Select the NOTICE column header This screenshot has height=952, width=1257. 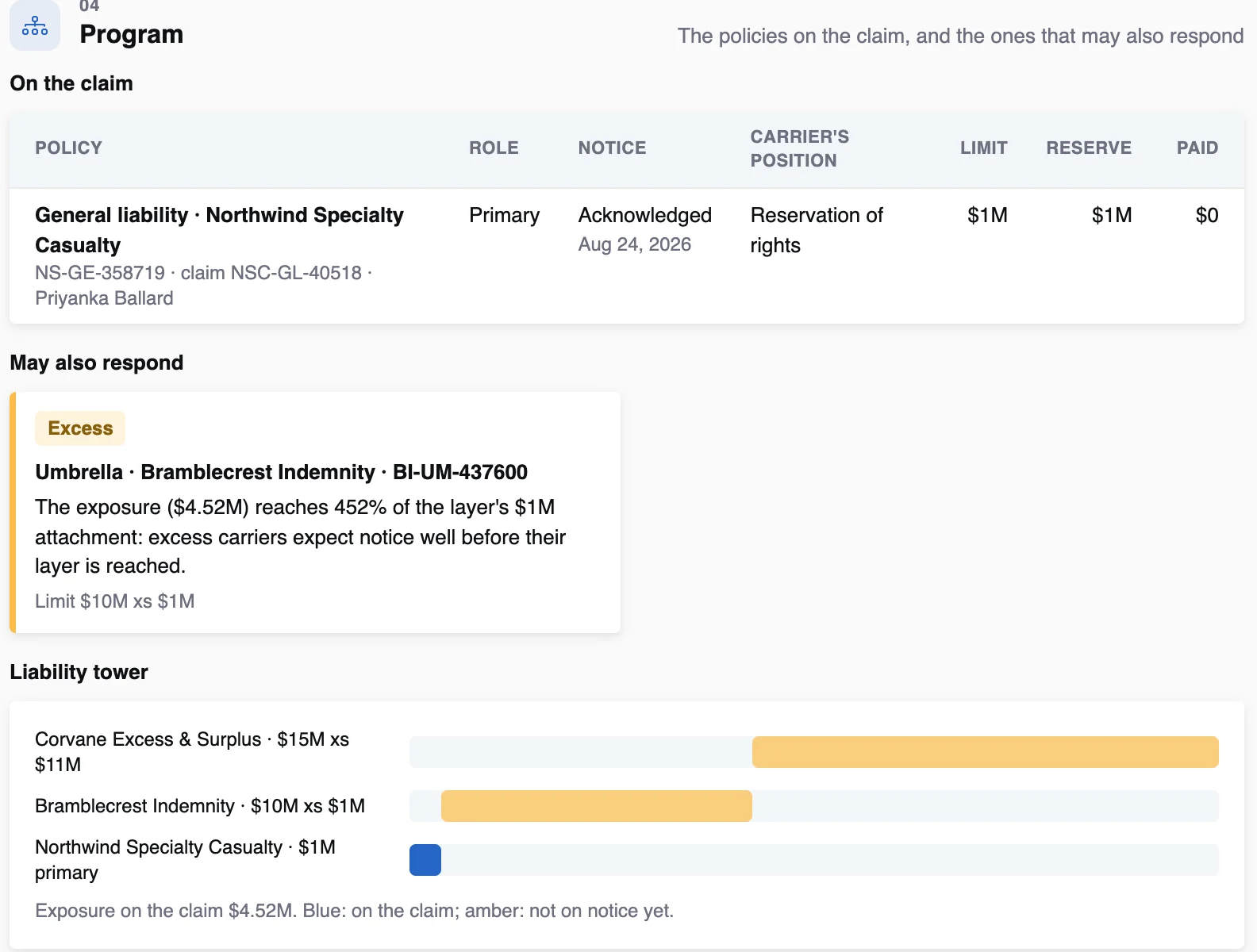point(612,148)
